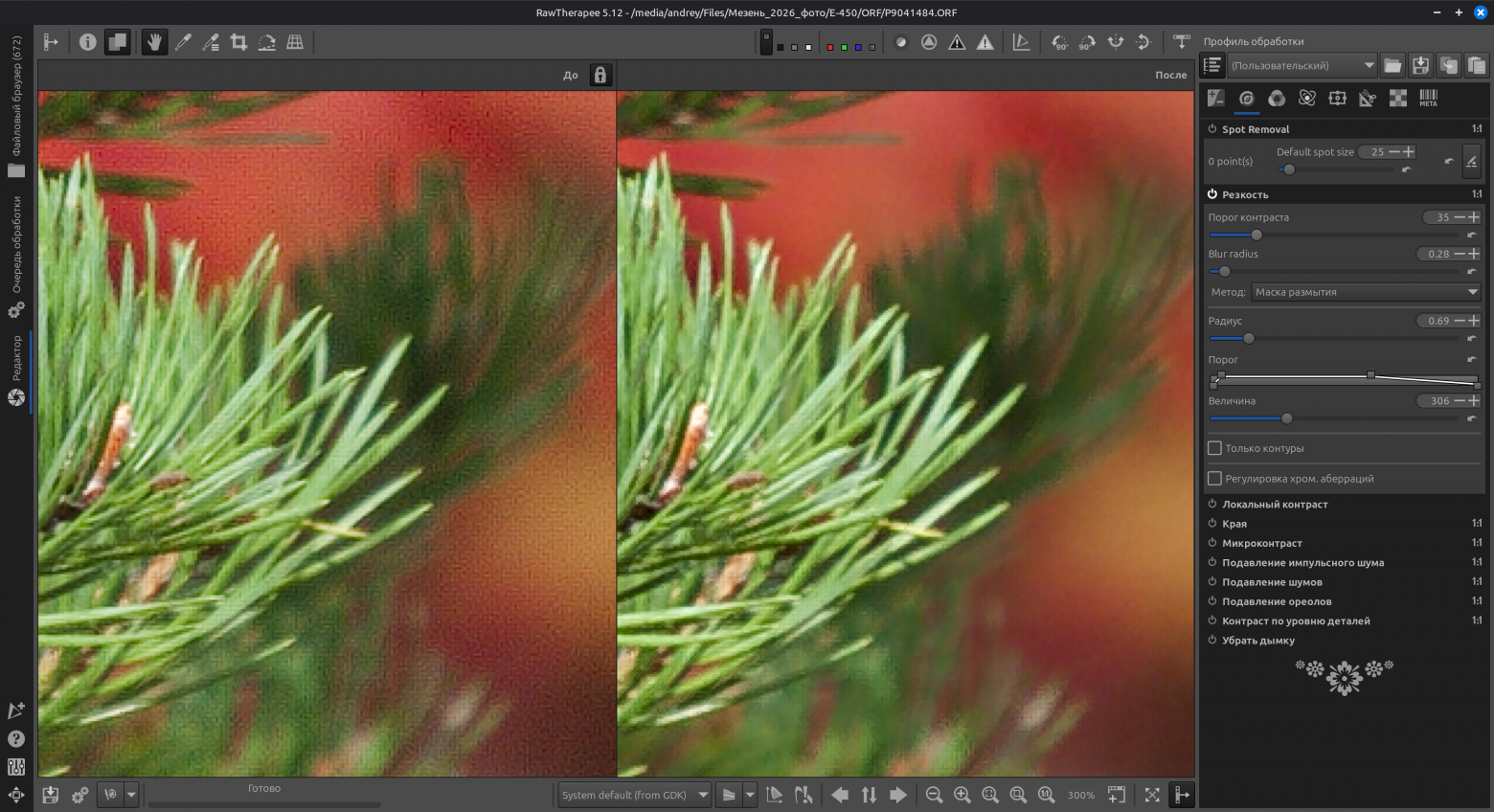Rotate image left 90 degrees

(x=1059, y=42)
